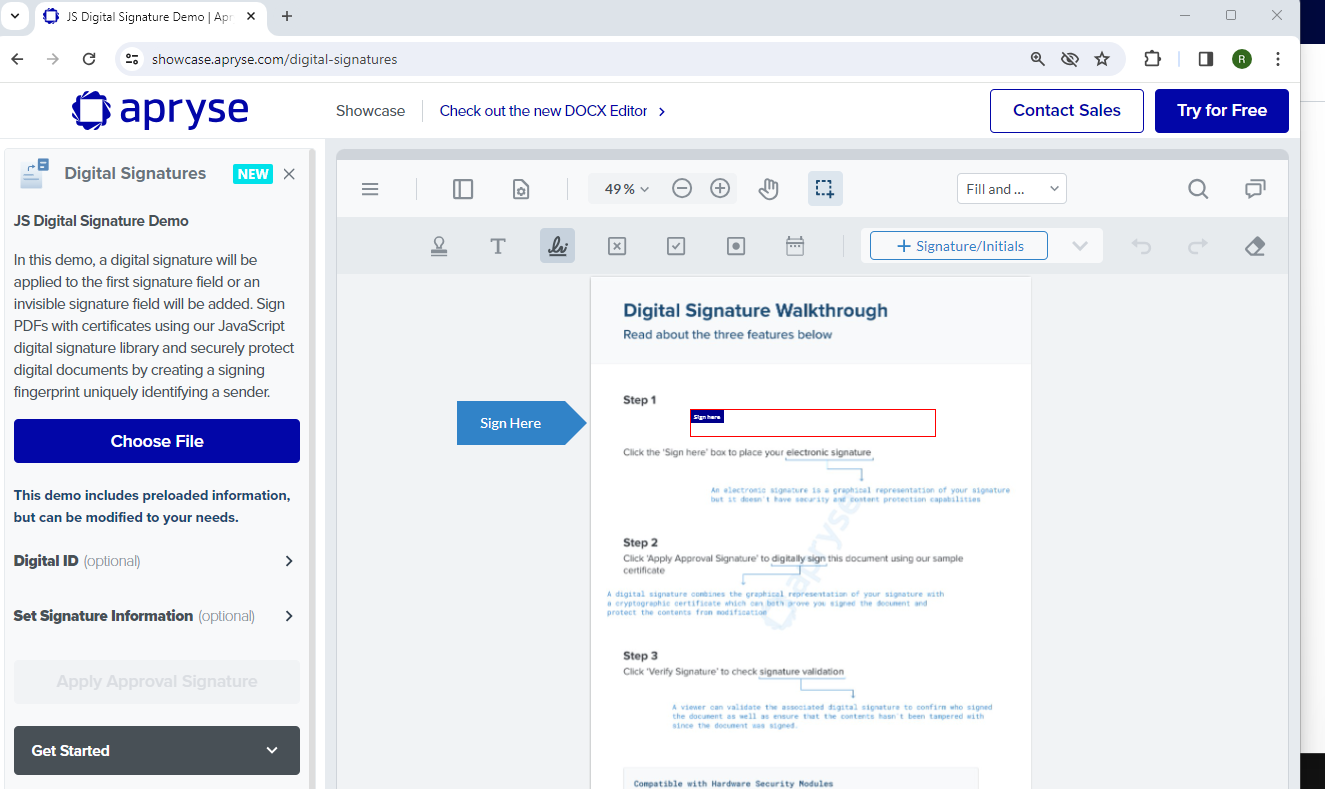Click the NEW badge

click(x=253, y=174)
